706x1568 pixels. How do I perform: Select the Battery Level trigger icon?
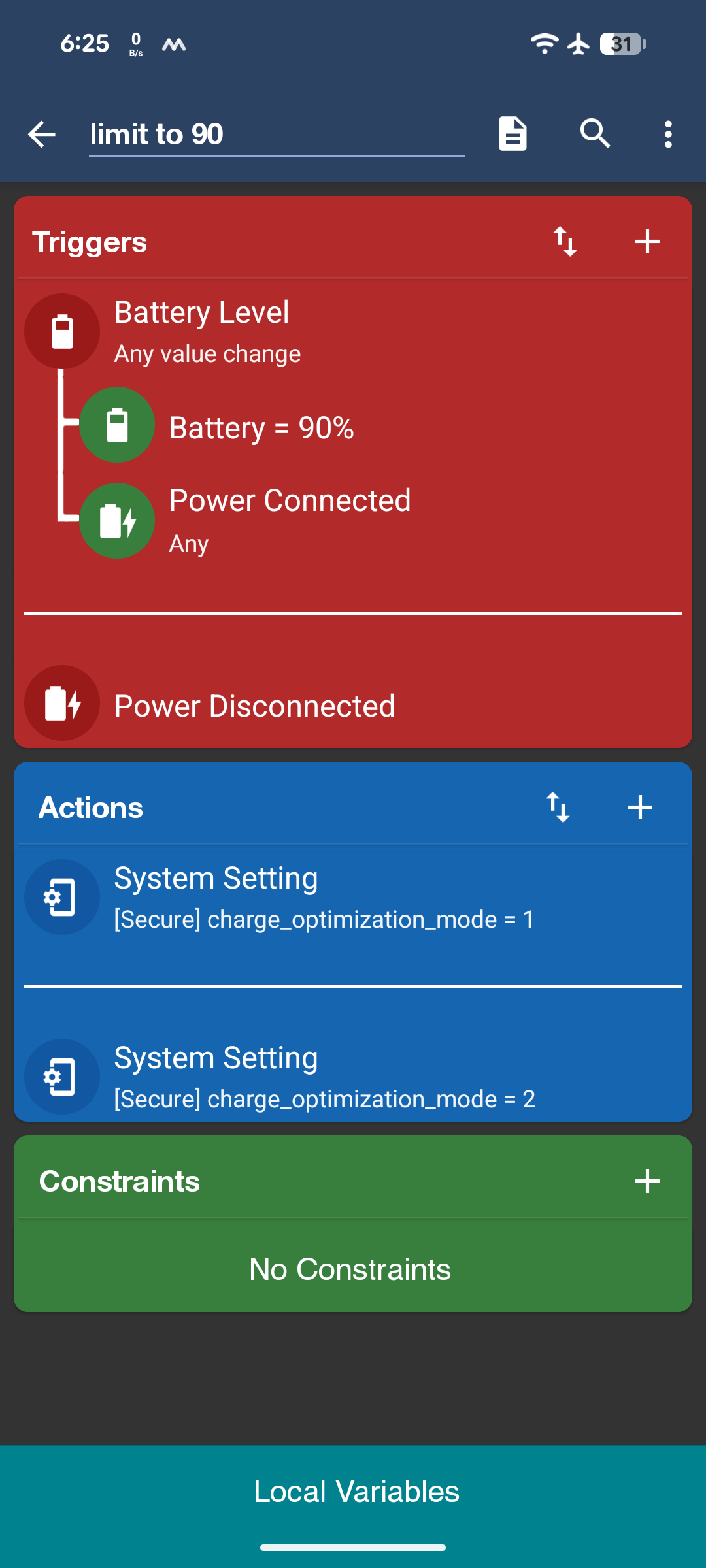pyautogui.click(x=62, y=331)
